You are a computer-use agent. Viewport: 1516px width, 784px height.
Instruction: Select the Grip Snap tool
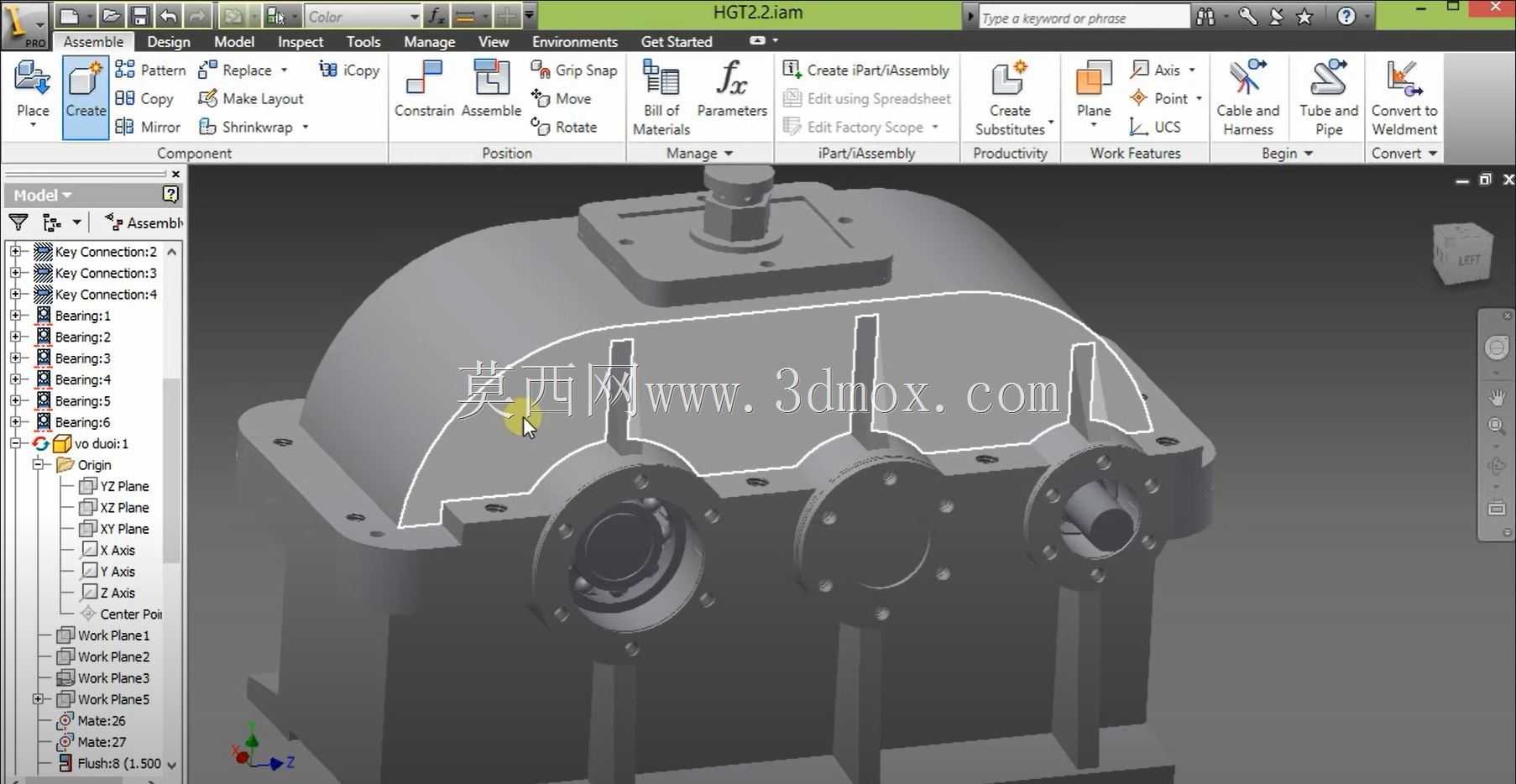coord(574,70)
